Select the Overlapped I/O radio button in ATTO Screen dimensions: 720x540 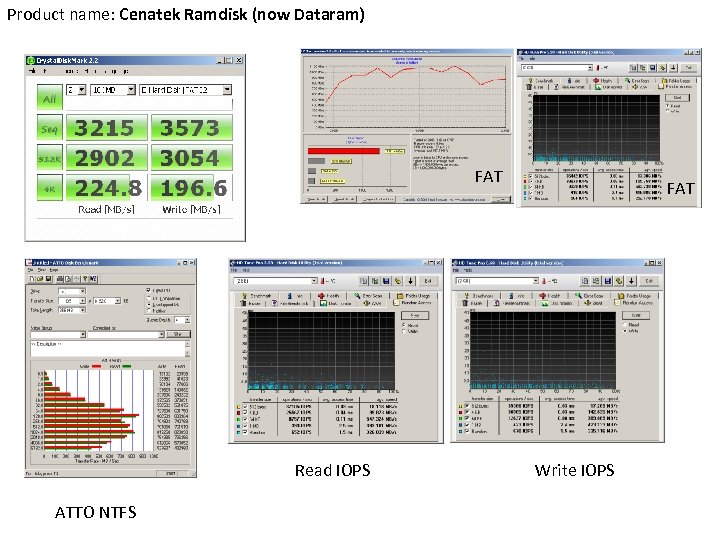coord(148,304)
